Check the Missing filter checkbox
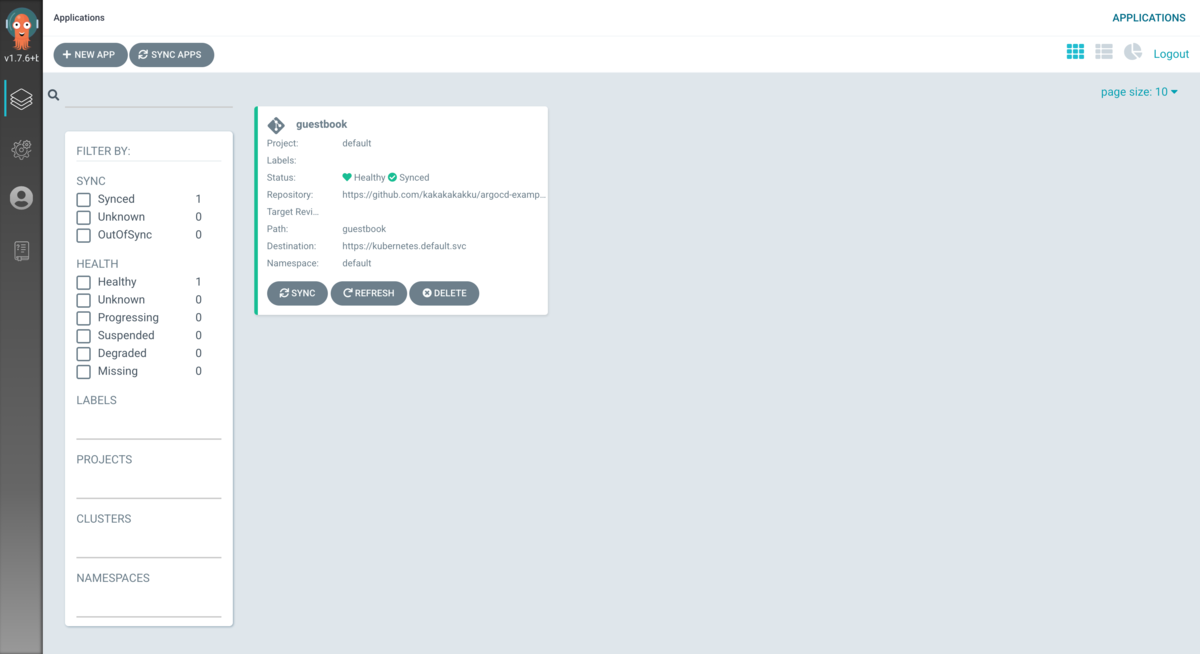 84,373
